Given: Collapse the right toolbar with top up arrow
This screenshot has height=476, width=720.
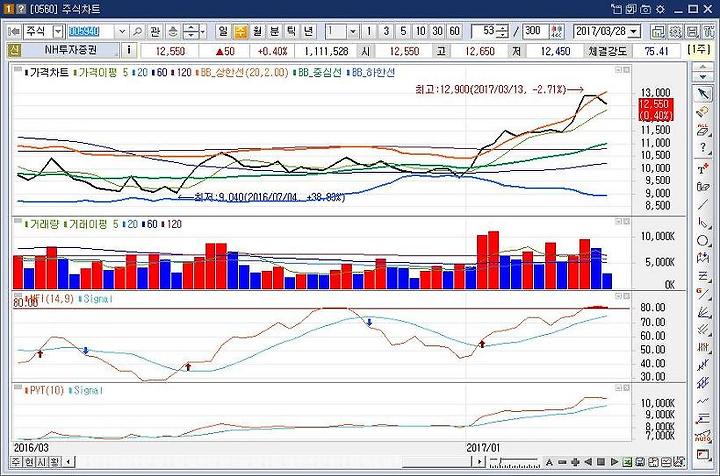Looking at the screenshot, I should coord(703,67).
